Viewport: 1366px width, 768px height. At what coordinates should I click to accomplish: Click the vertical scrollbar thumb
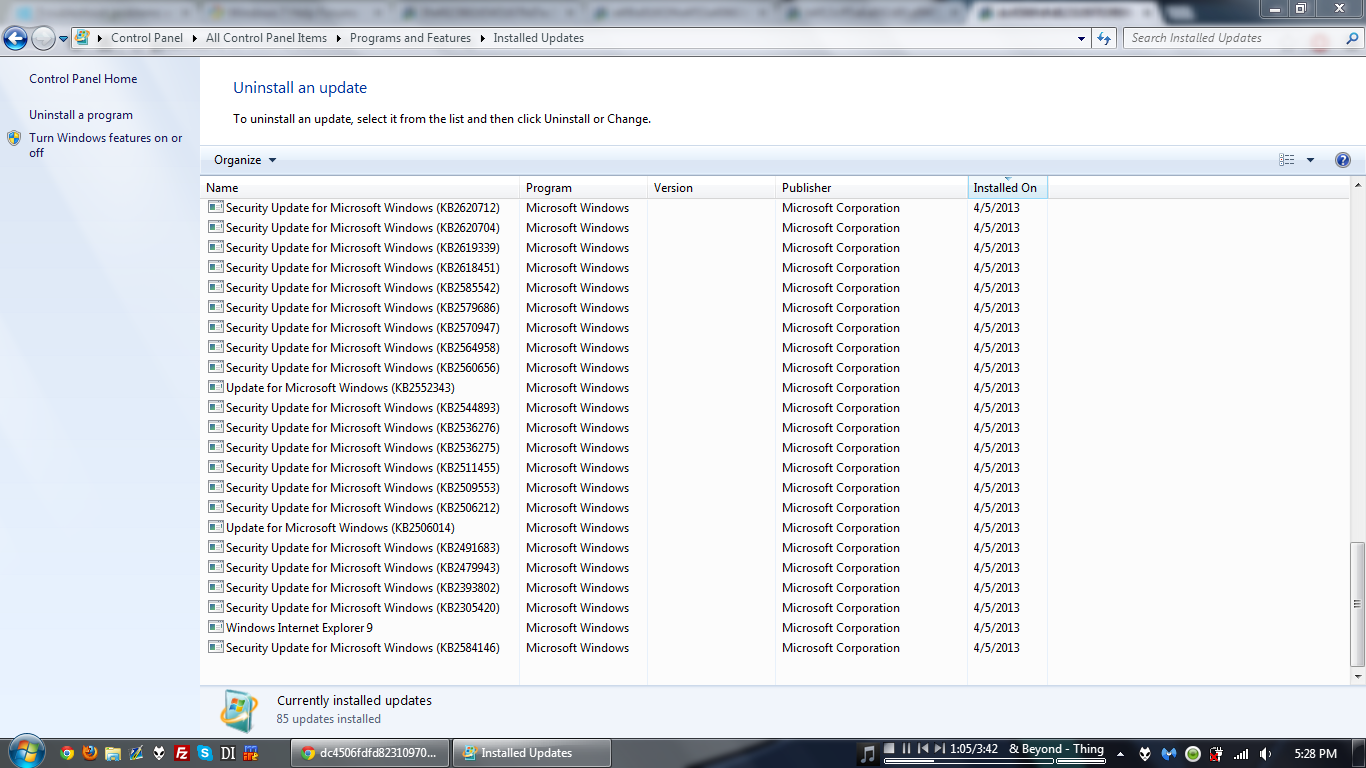point(1357,604)
